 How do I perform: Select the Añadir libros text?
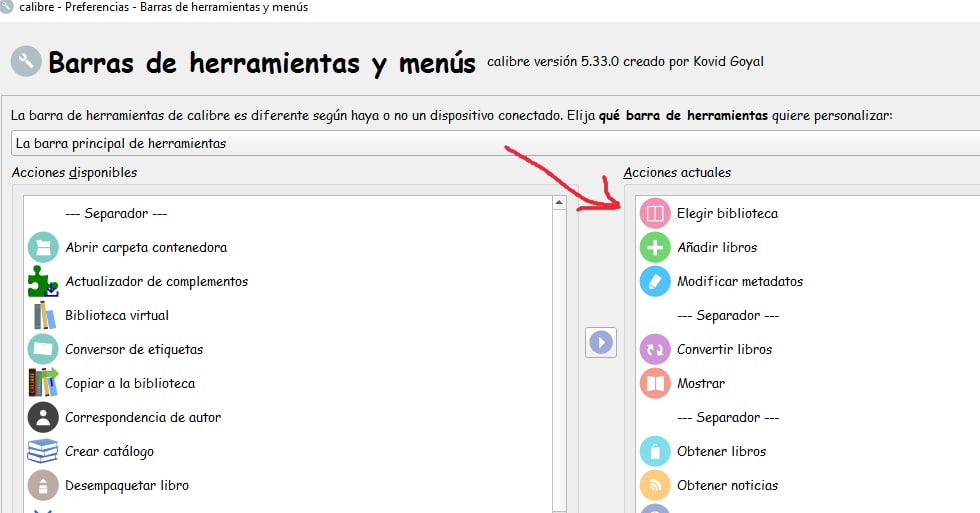717,247
